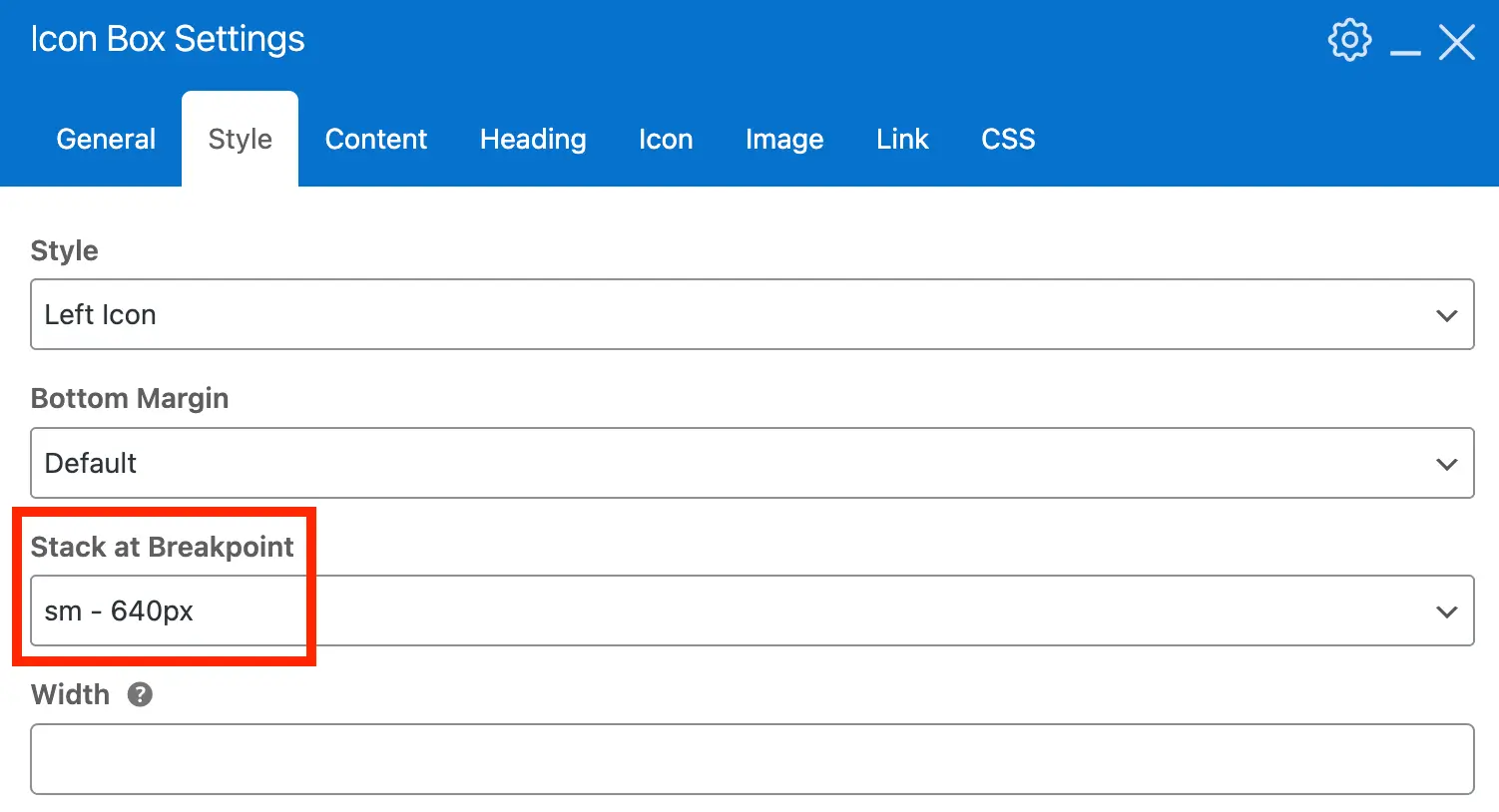Switch to the Content tab

tap(375, 139)
